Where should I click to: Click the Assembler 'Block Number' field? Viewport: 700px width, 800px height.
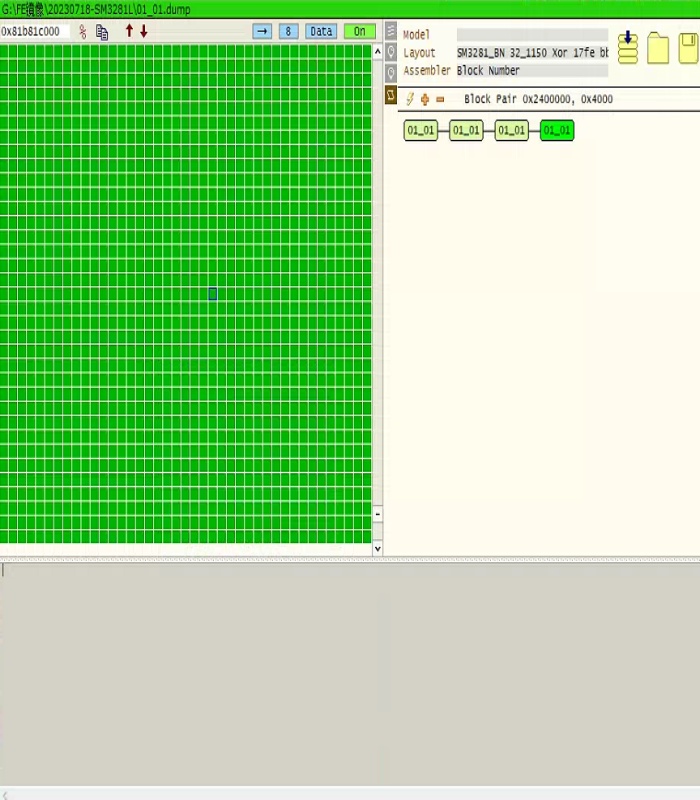coord(532,70)
